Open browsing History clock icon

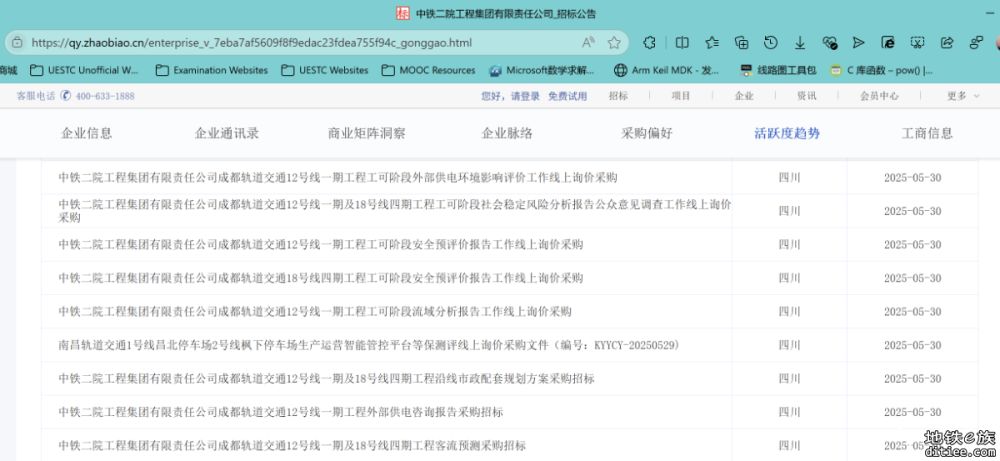(770, 43)
